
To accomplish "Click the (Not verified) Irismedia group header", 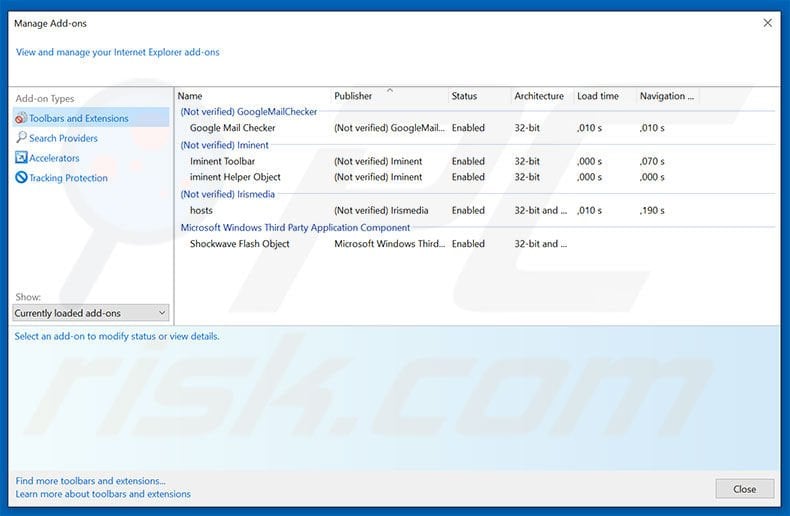I will click(x=228, y=194).
